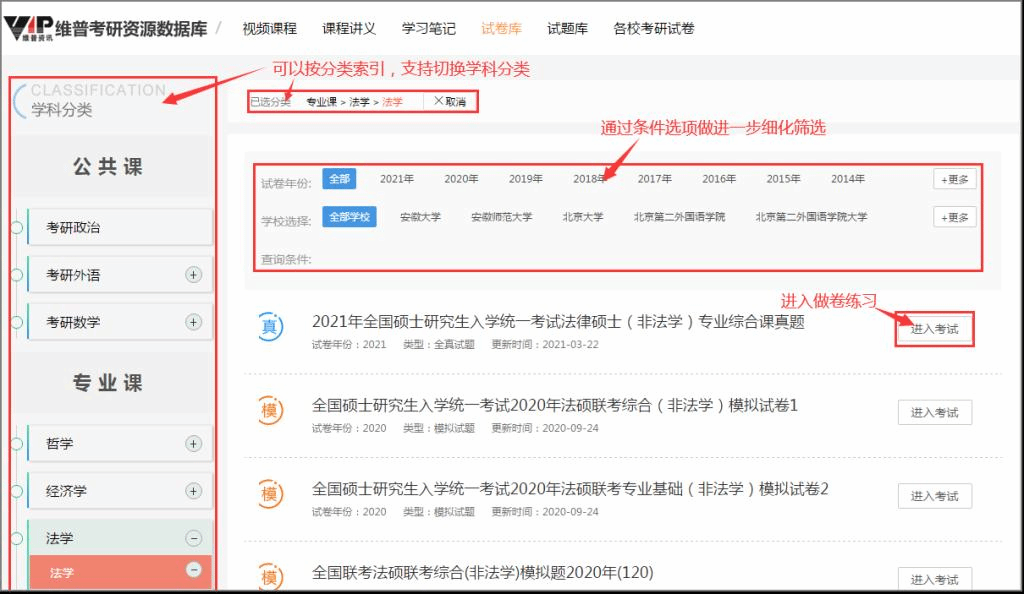
Task: Select 全部 in the year filter
Action: 339,179
